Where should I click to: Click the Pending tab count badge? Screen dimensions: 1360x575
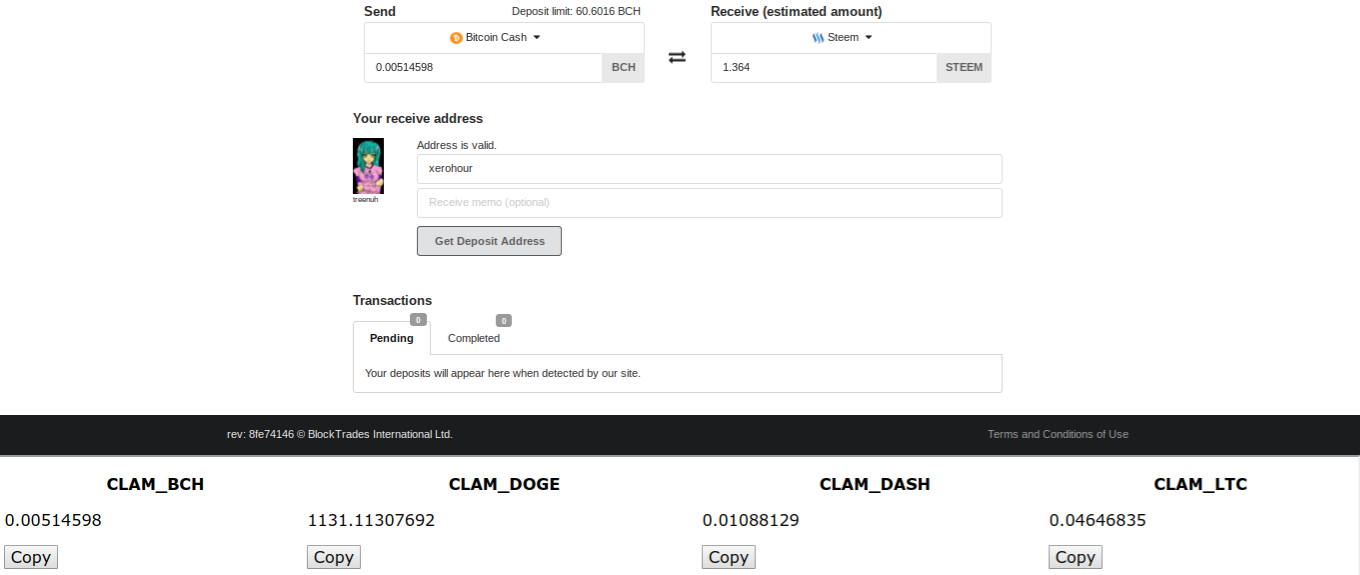click(x=418, y=320)
